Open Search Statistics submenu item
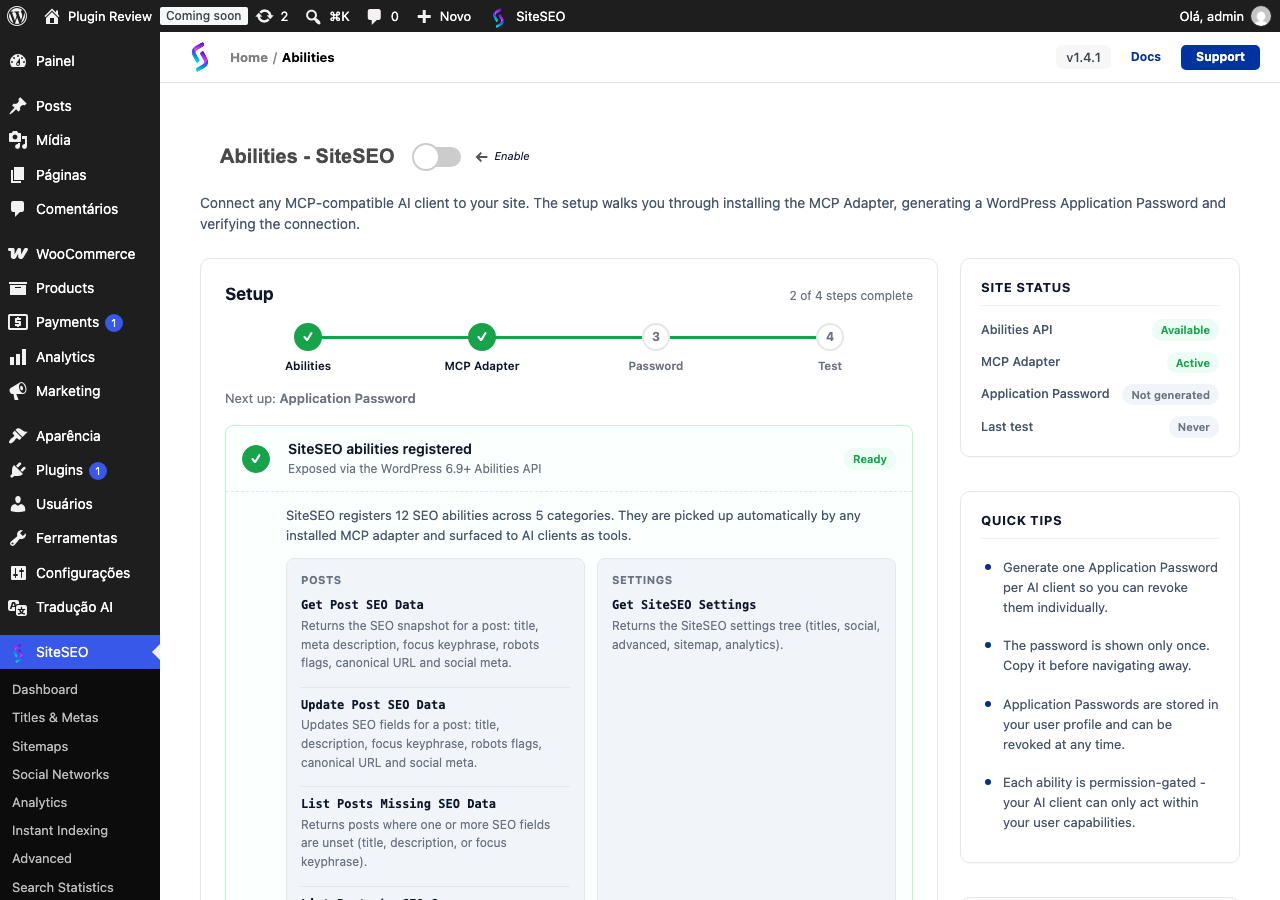The width and height of the screenshot is (1280, 900). pyautogui.click(x=63, y=887)
